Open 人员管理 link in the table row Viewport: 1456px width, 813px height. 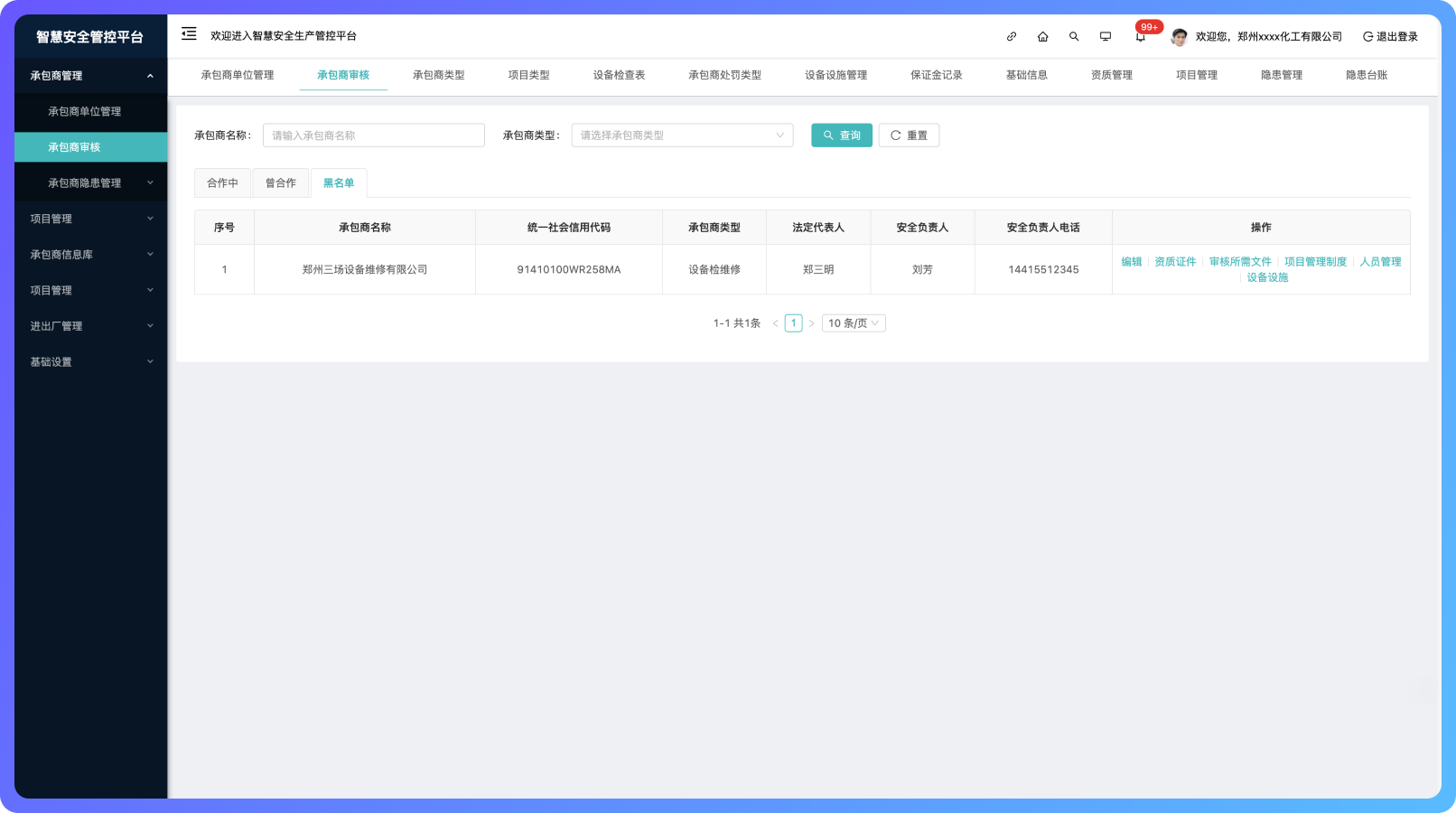tap(1380, 262)
